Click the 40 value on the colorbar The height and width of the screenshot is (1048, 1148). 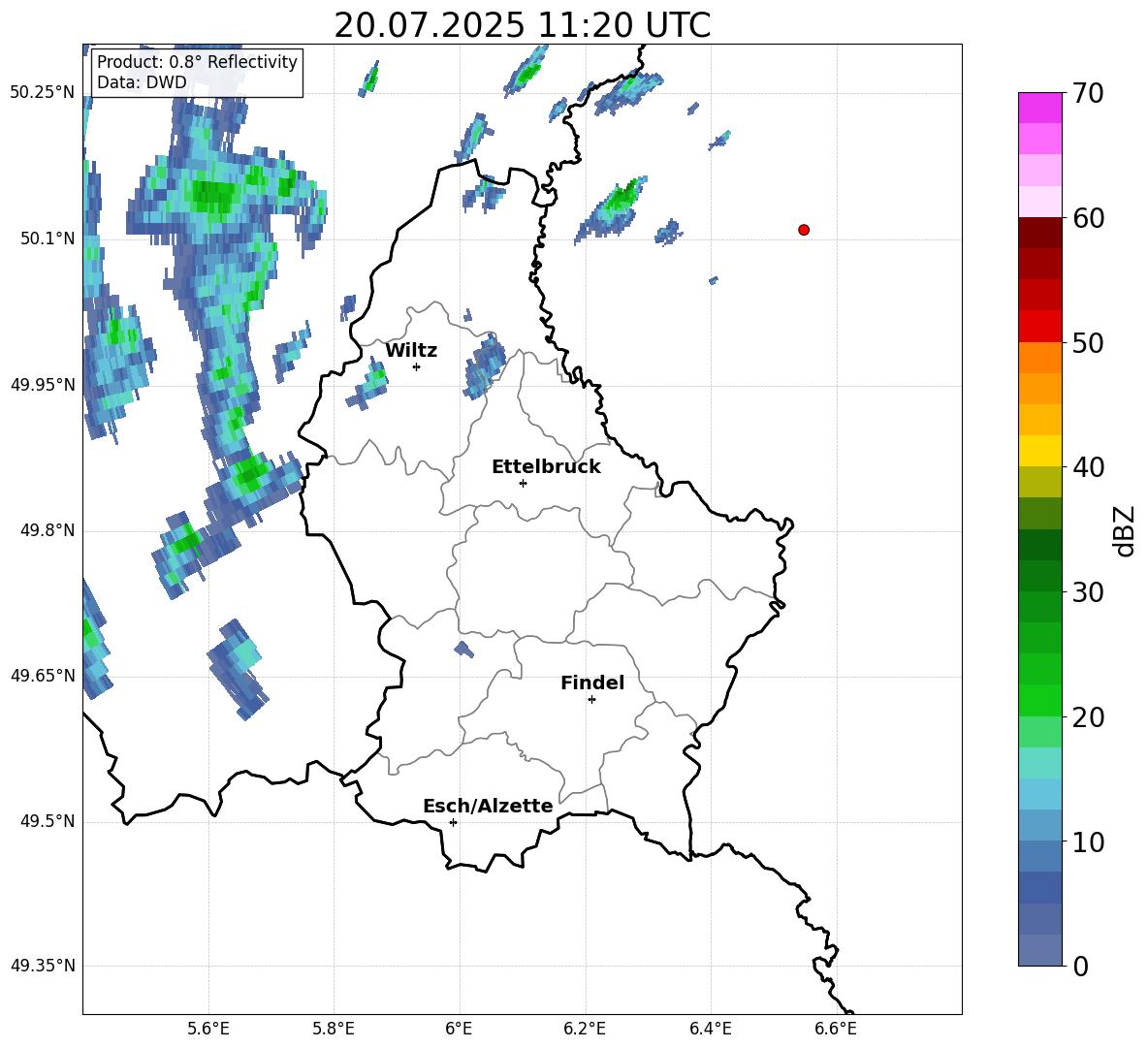1088,467
